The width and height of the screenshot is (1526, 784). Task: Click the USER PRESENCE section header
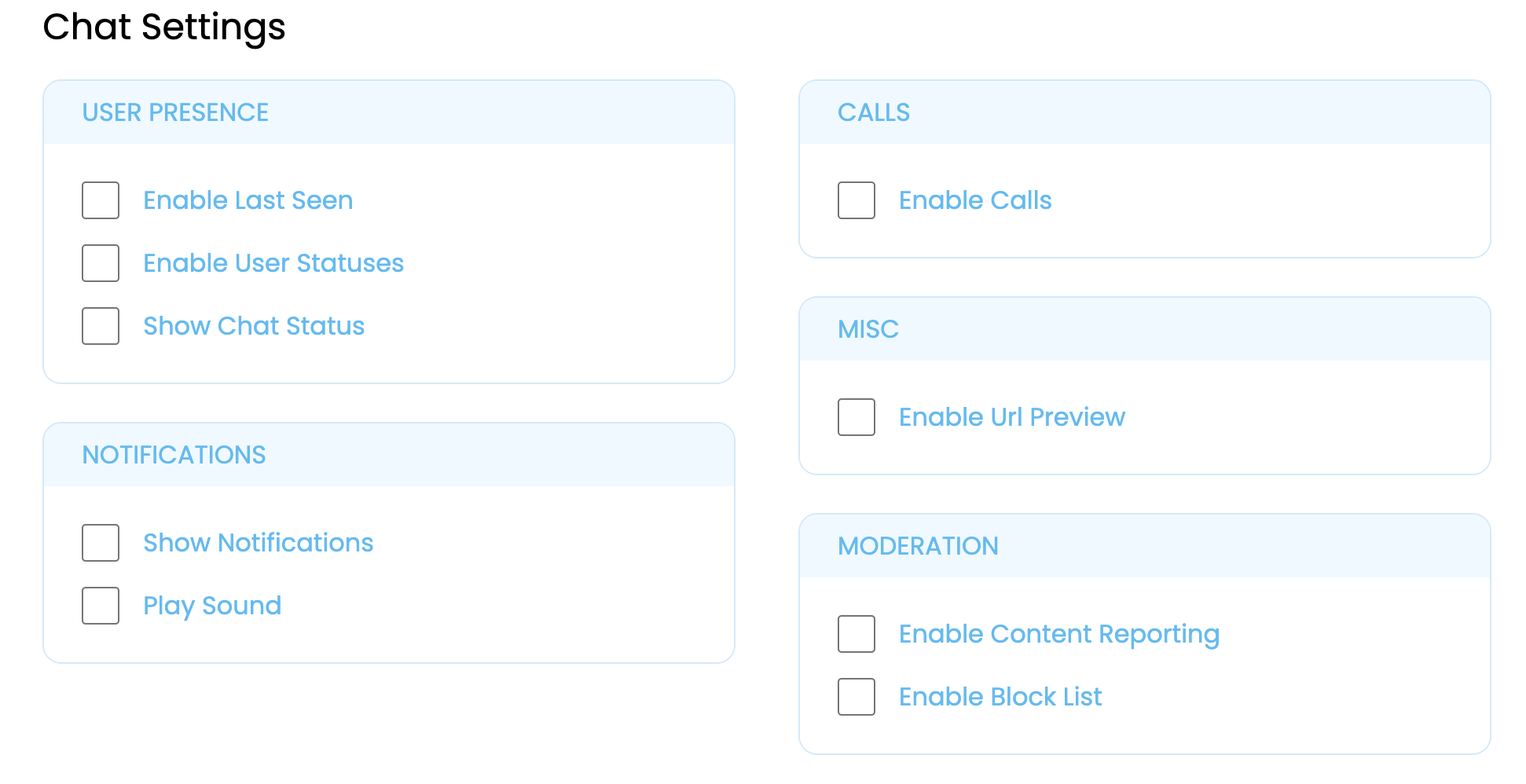[175, 112]
